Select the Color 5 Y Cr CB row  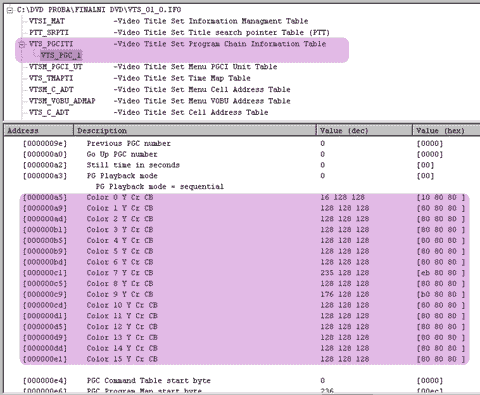point(244,251)
